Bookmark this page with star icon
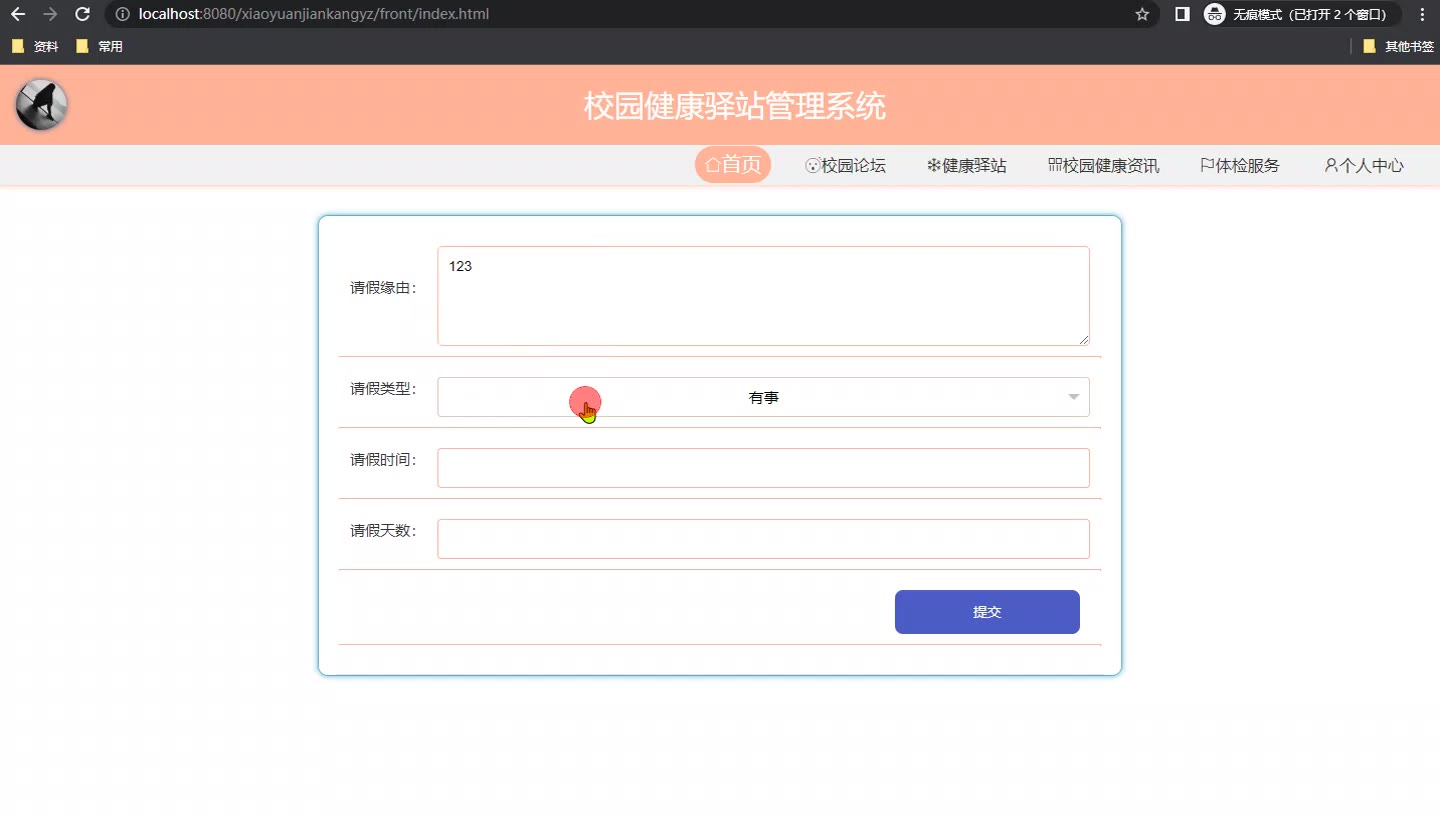This screenshot has width=1440, height=816. click(x=1142, y=14)
